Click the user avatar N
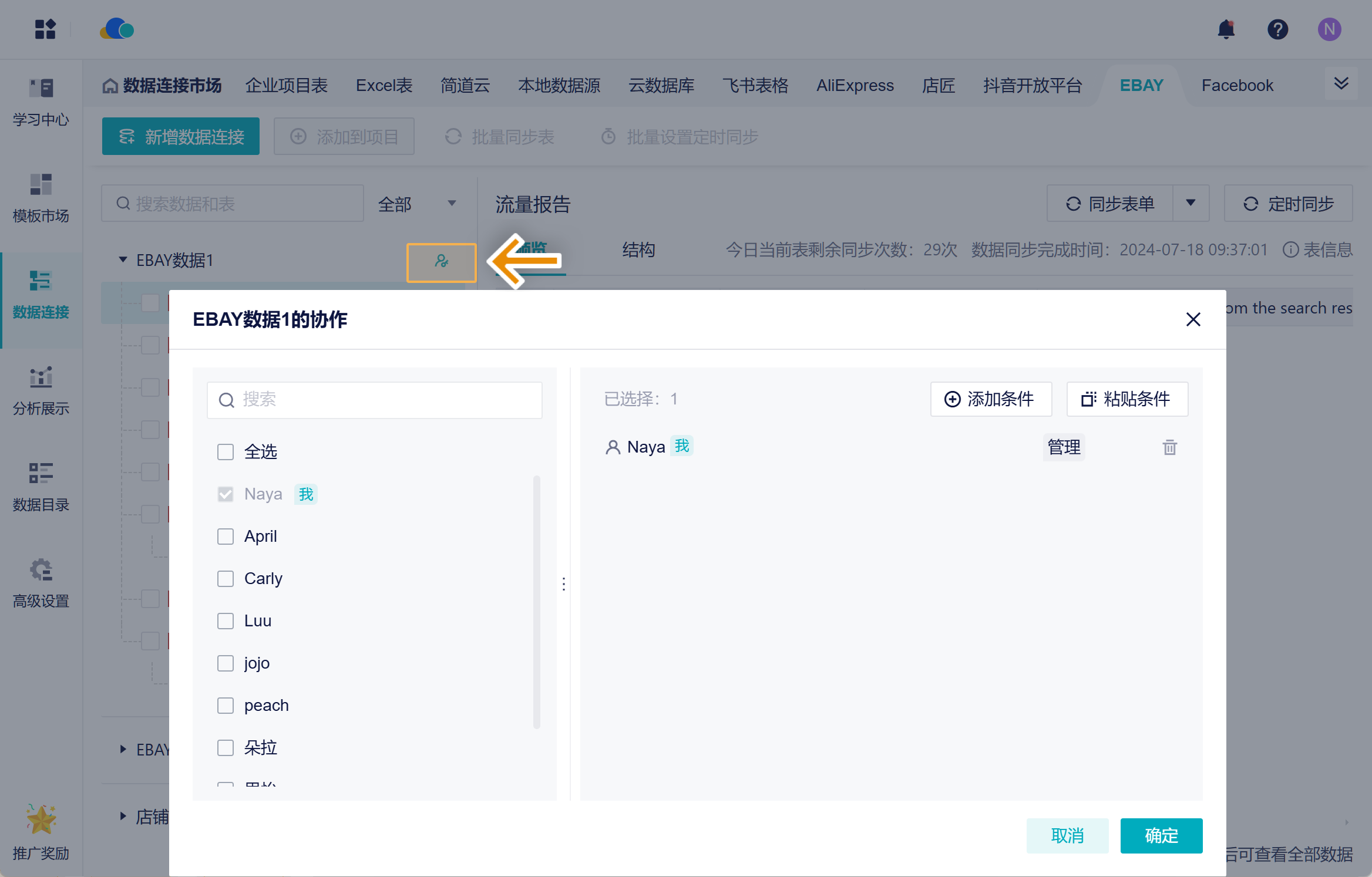The image size is (1372, 877). (1329, 29)
